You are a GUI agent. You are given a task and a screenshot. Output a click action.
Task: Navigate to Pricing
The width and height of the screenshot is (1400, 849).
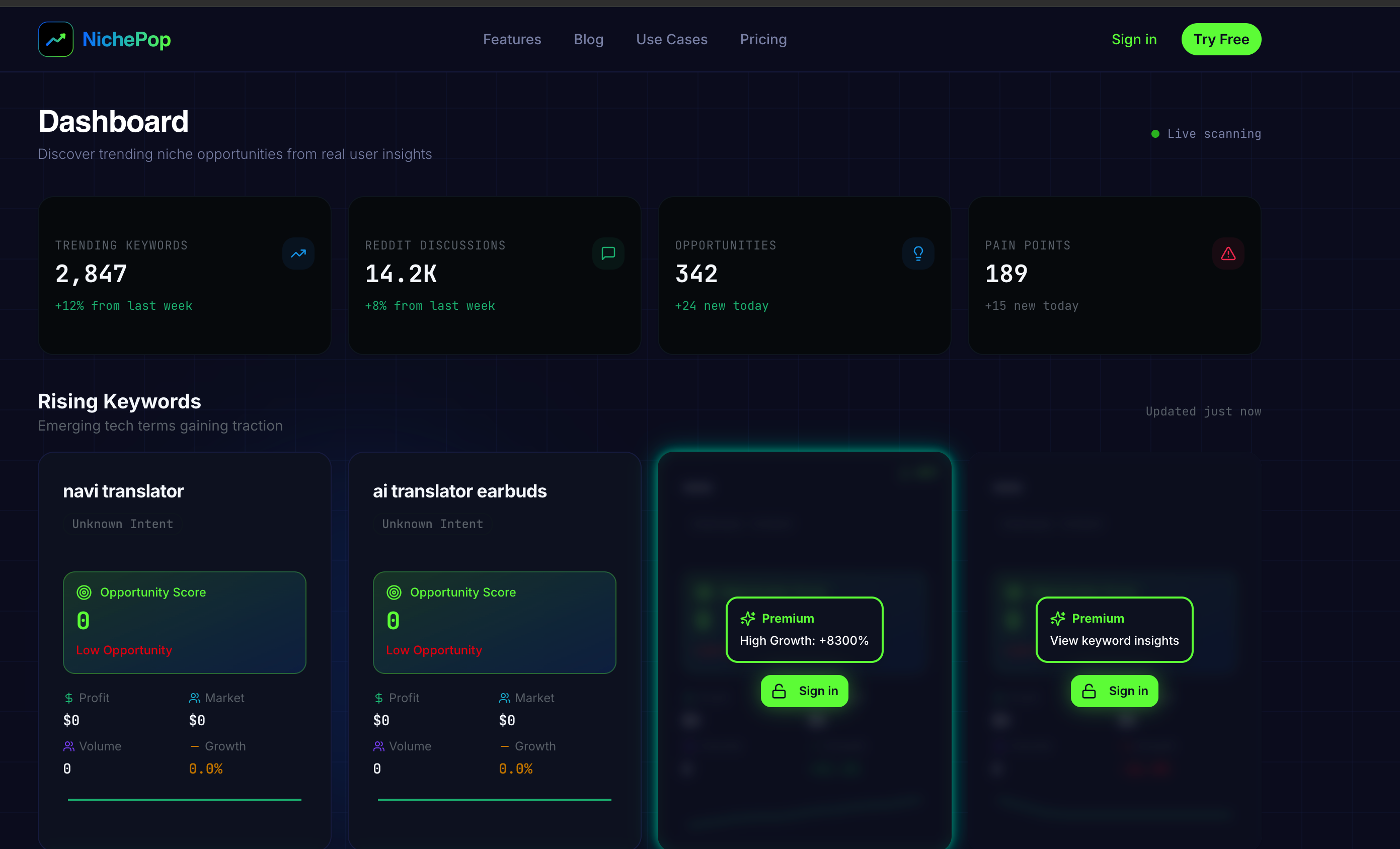(x=763, y=39)
